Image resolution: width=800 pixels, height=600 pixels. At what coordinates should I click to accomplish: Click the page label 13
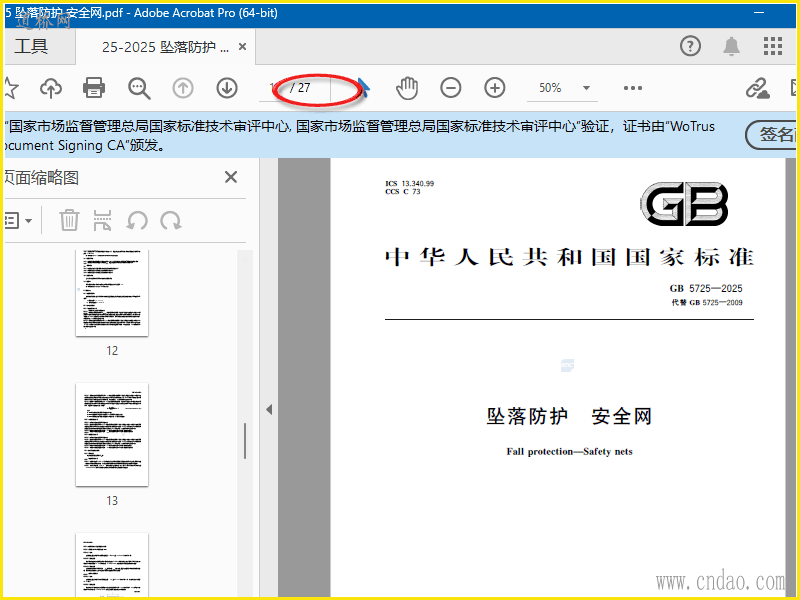pos(112,501)
